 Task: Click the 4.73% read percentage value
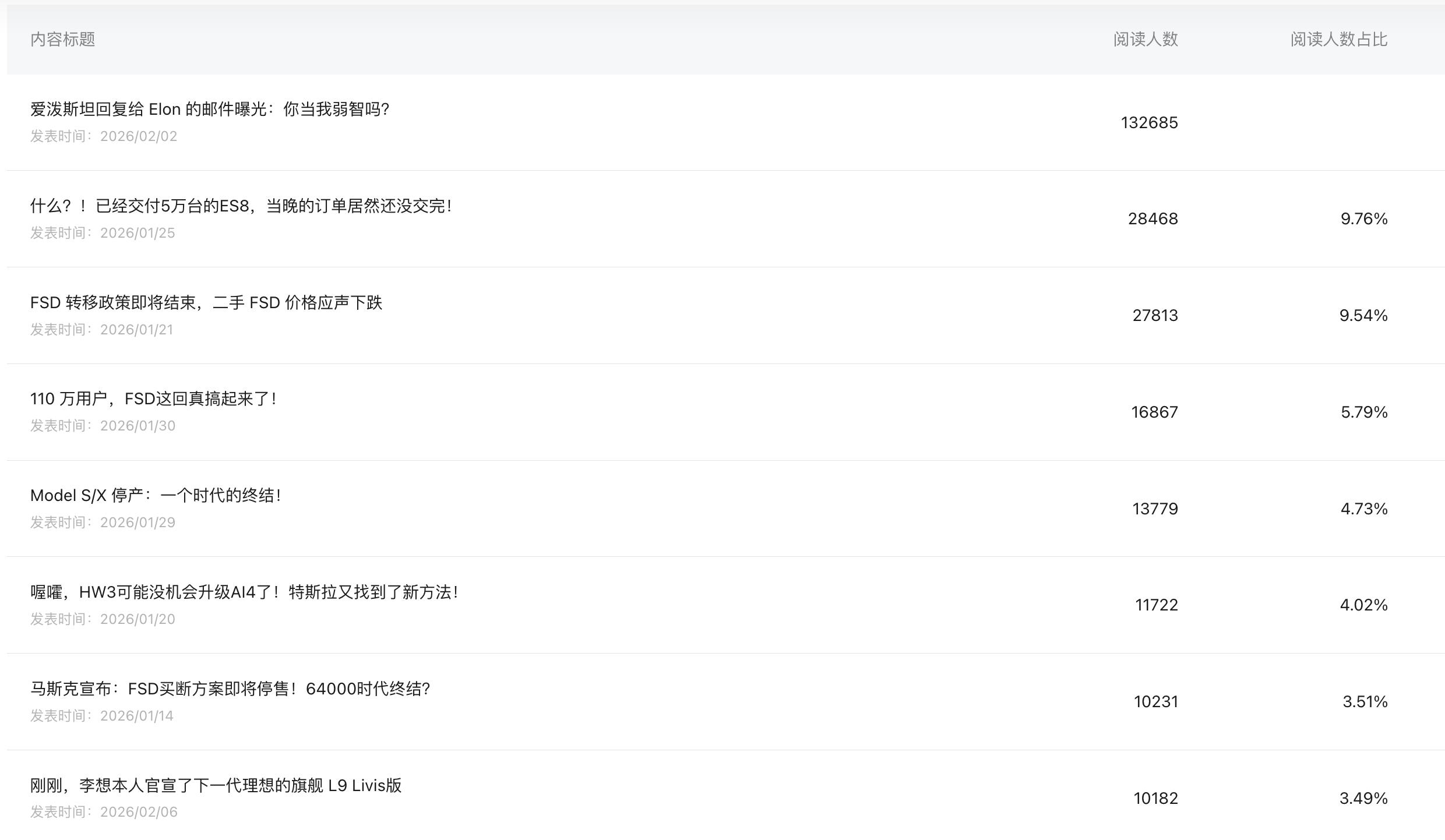point(1363,509)
